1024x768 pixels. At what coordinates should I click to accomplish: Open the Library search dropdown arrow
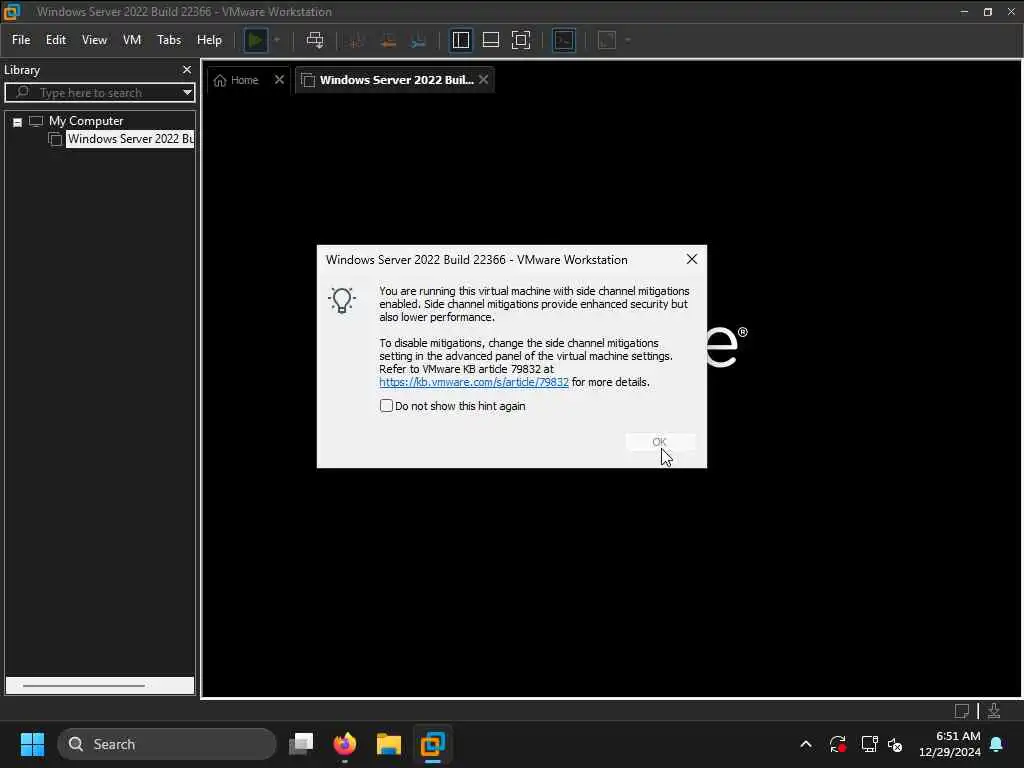pyautogui.click(x=187, y=93)
